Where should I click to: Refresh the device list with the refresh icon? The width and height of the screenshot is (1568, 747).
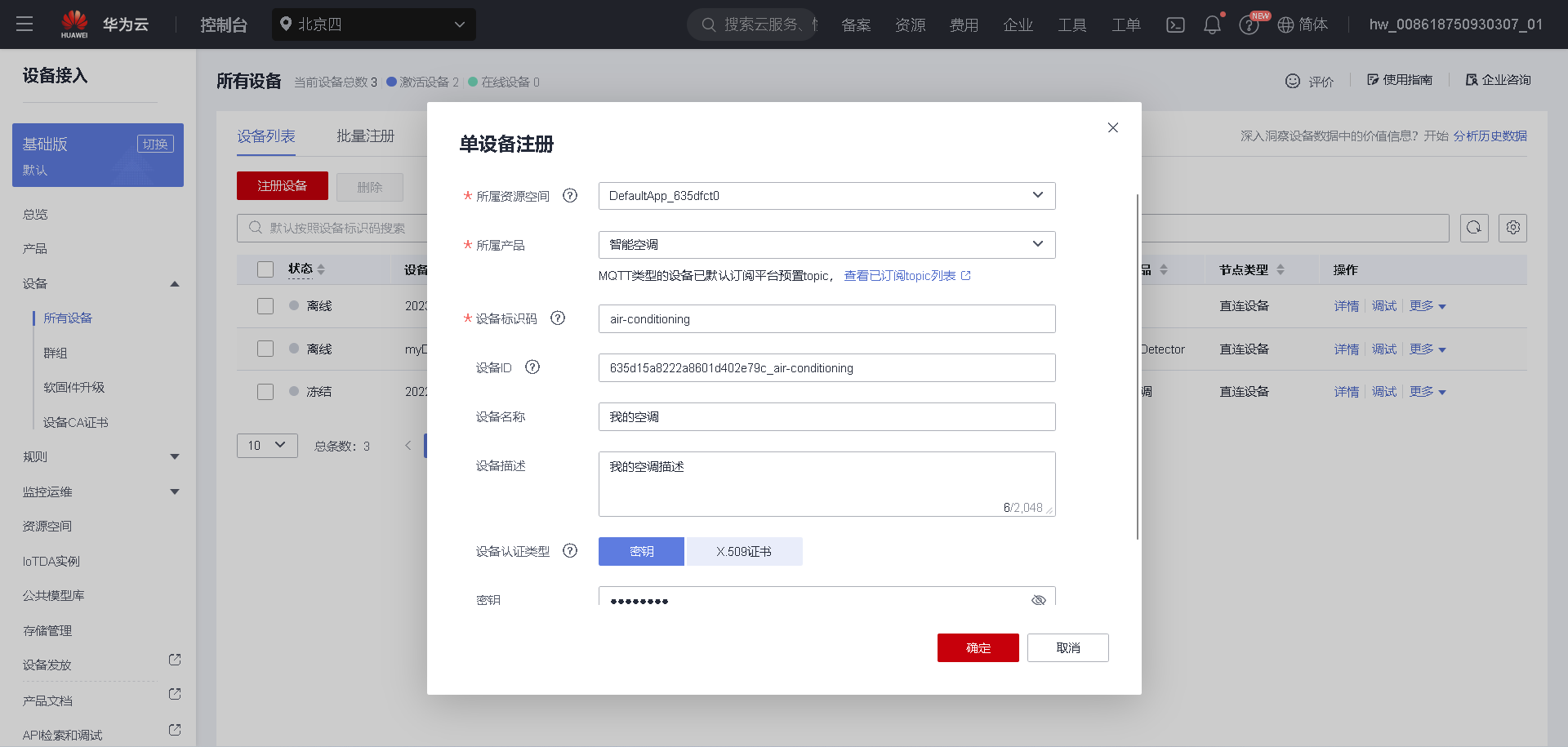1474,228
